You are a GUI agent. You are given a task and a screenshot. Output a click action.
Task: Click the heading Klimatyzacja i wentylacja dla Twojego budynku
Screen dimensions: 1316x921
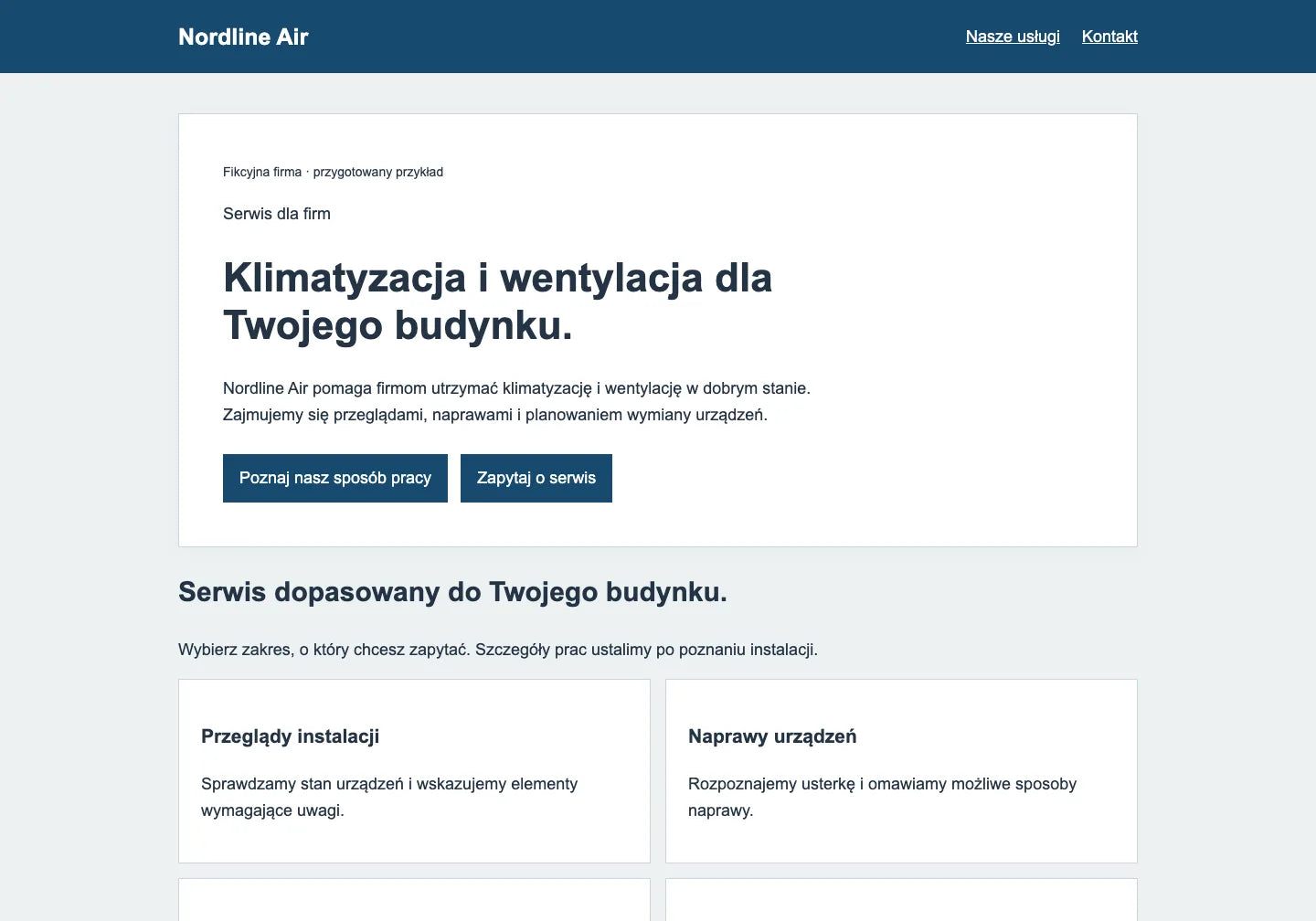(498, 302)
